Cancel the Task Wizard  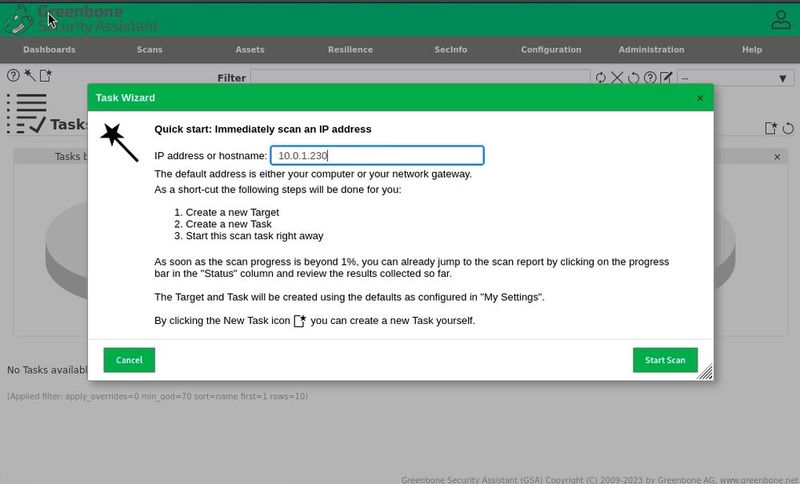click(129, 360)
